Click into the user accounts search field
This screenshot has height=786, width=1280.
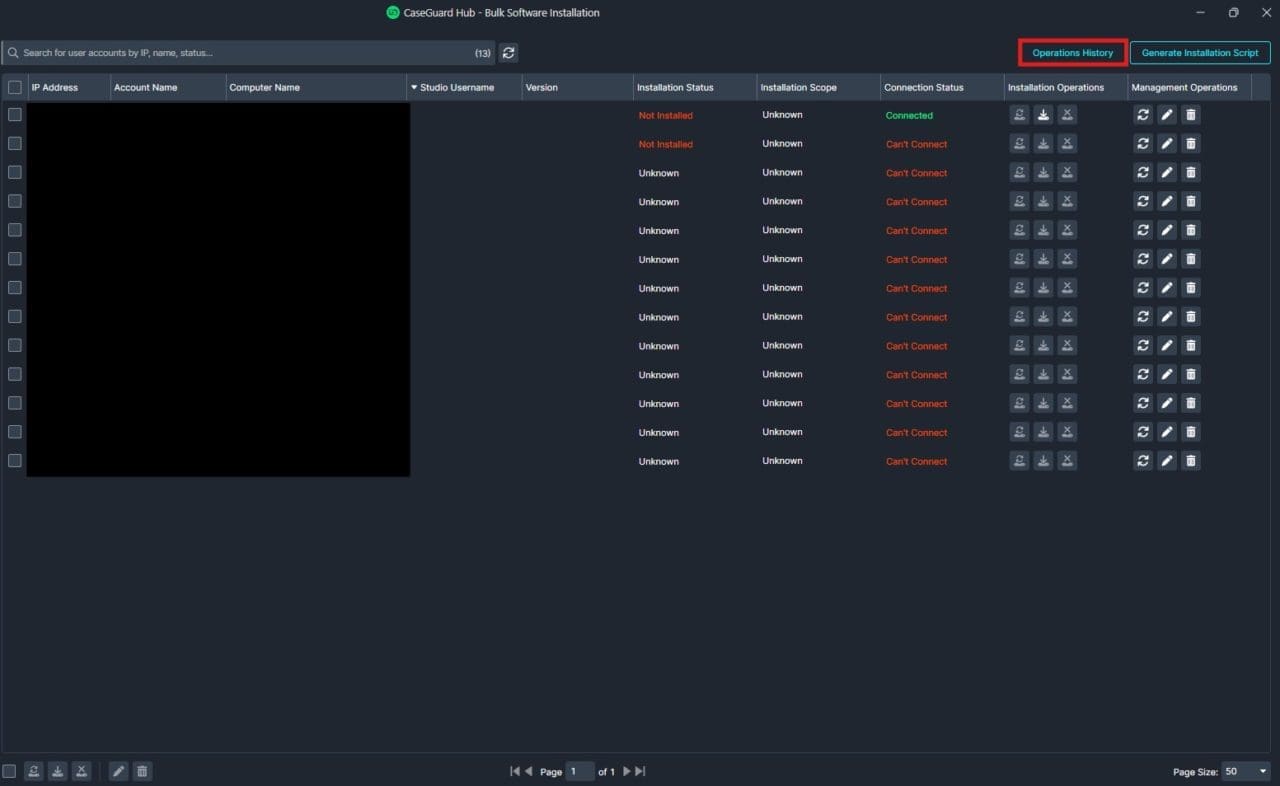[x=240, y=53]
